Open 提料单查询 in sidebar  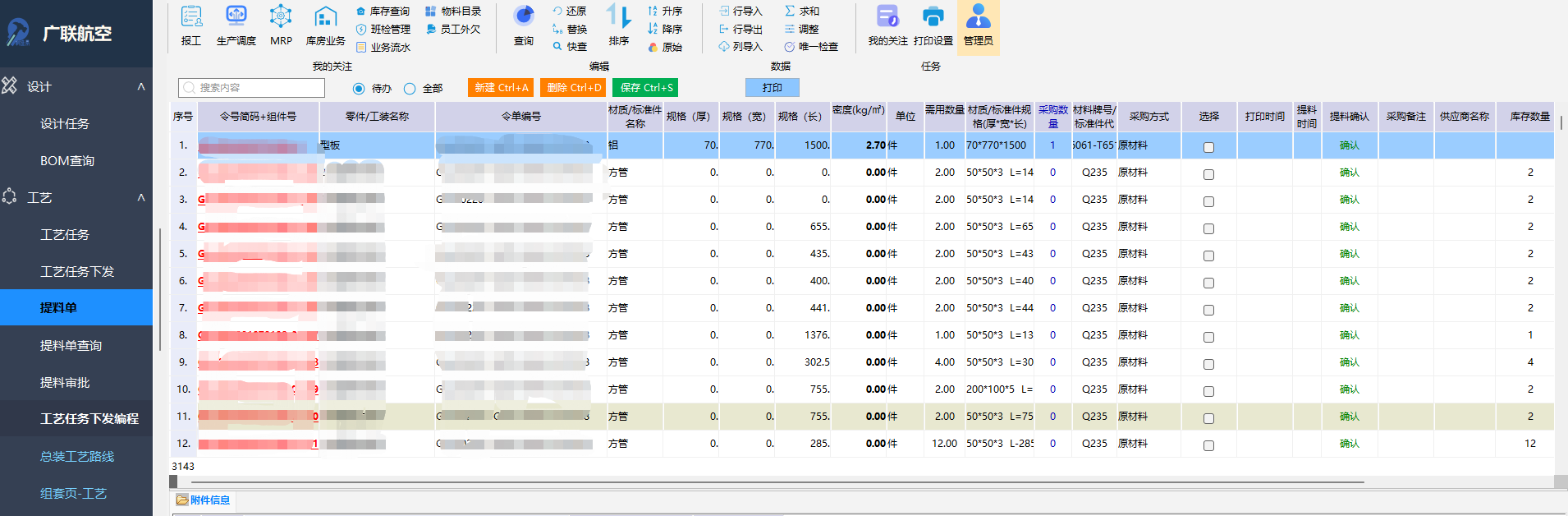click(71, 345)
